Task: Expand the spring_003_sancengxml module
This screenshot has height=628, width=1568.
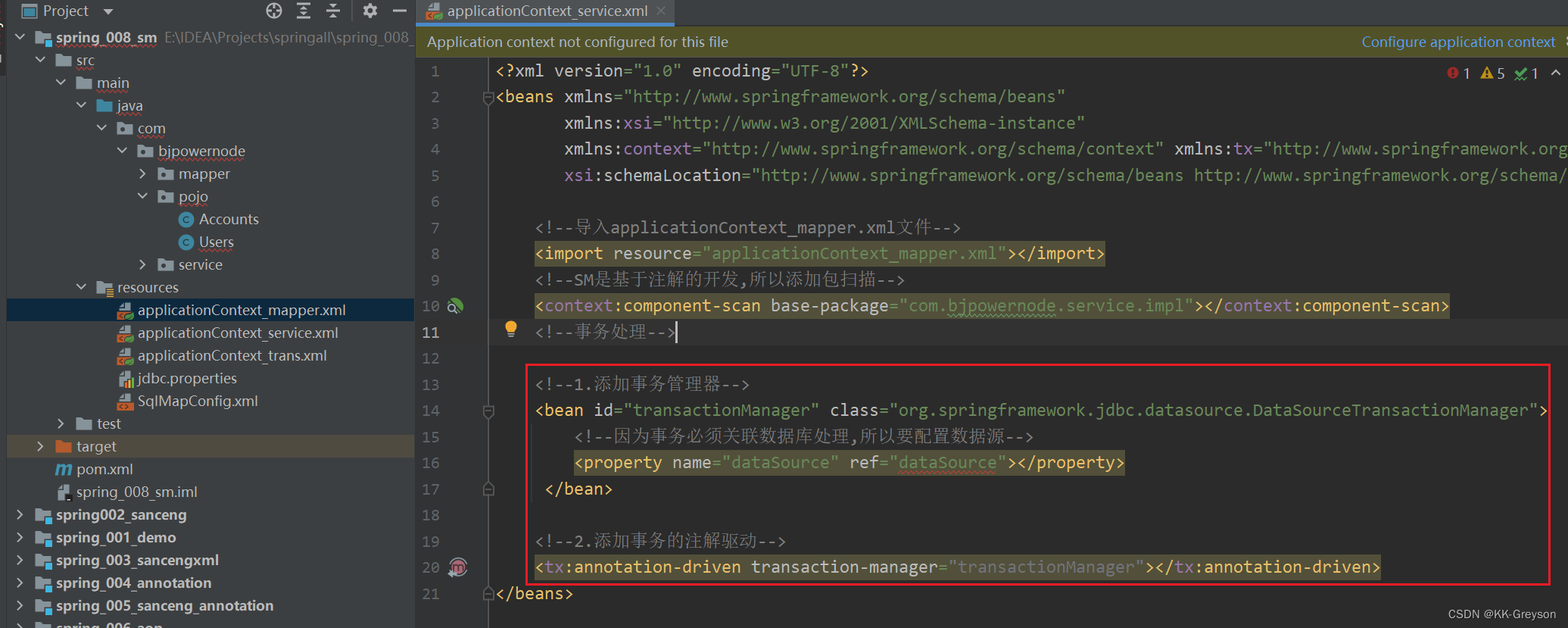Action: 20,560
